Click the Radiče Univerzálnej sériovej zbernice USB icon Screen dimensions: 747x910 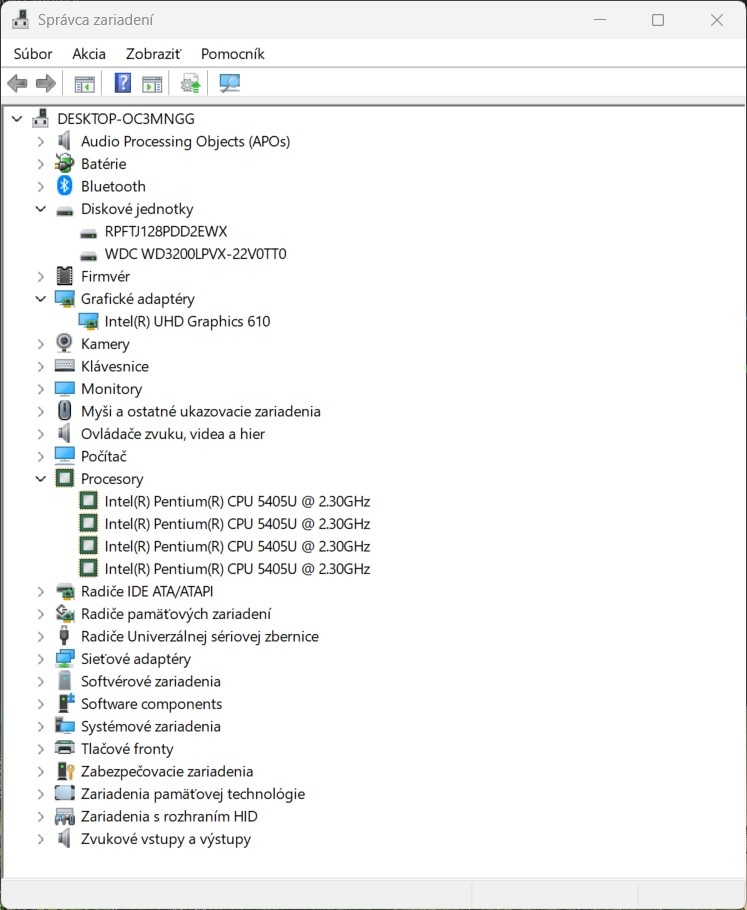[64, 636]
